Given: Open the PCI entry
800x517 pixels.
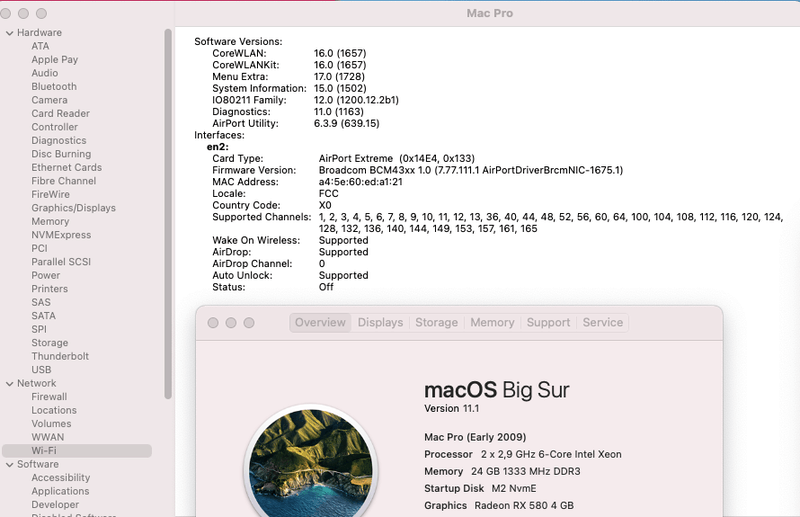Looking at the screenshot, I should click(x=39, y=249).
